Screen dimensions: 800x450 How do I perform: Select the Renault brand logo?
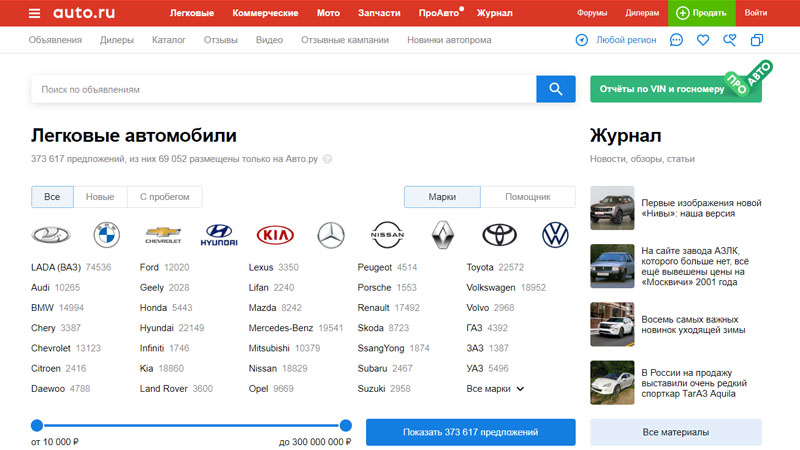coord(443,235)
